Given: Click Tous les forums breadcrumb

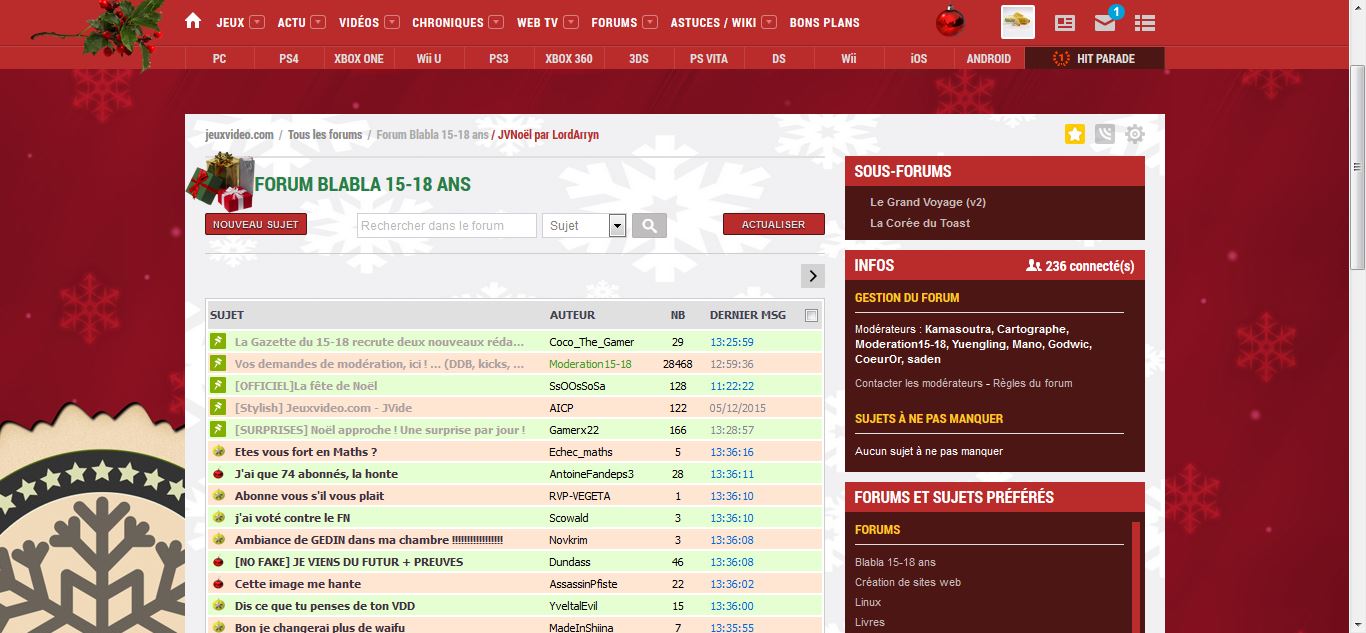Looking at the screenshot, I should pyautogui.click(x=325, y=134).
